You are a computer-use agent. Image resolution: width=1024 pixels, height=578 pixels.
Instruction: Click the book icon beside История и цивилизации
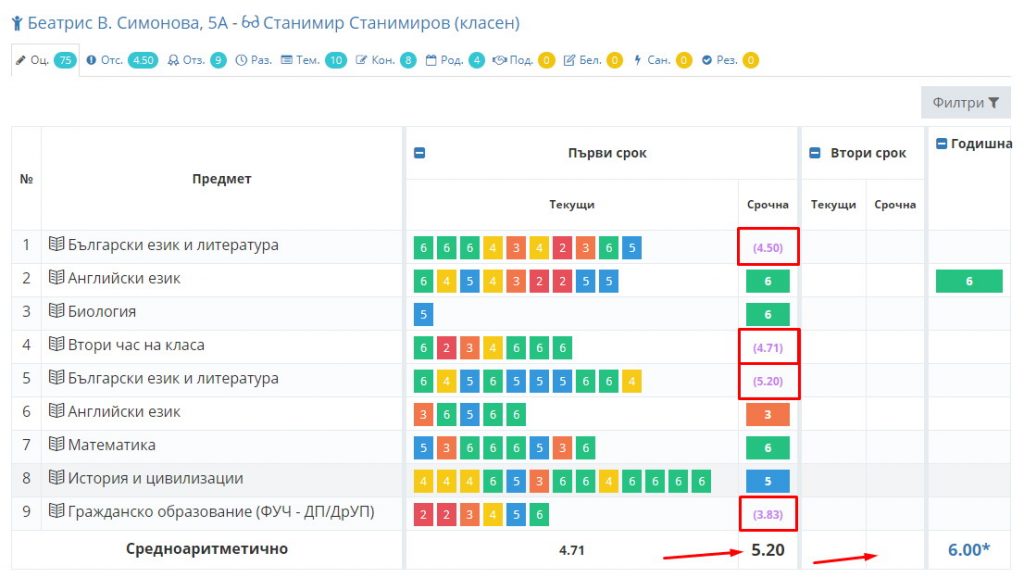[57, 479]
